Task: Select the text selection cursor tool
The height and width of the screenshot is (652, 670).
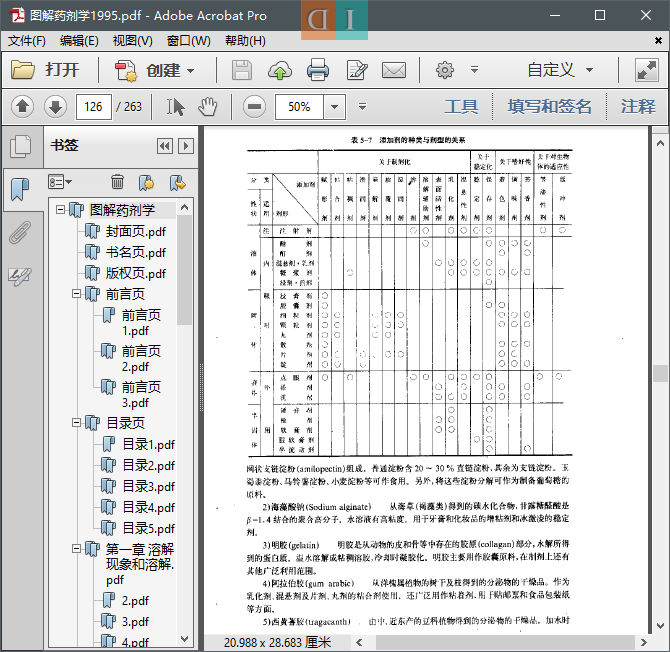Action: (x=175, y=107)
